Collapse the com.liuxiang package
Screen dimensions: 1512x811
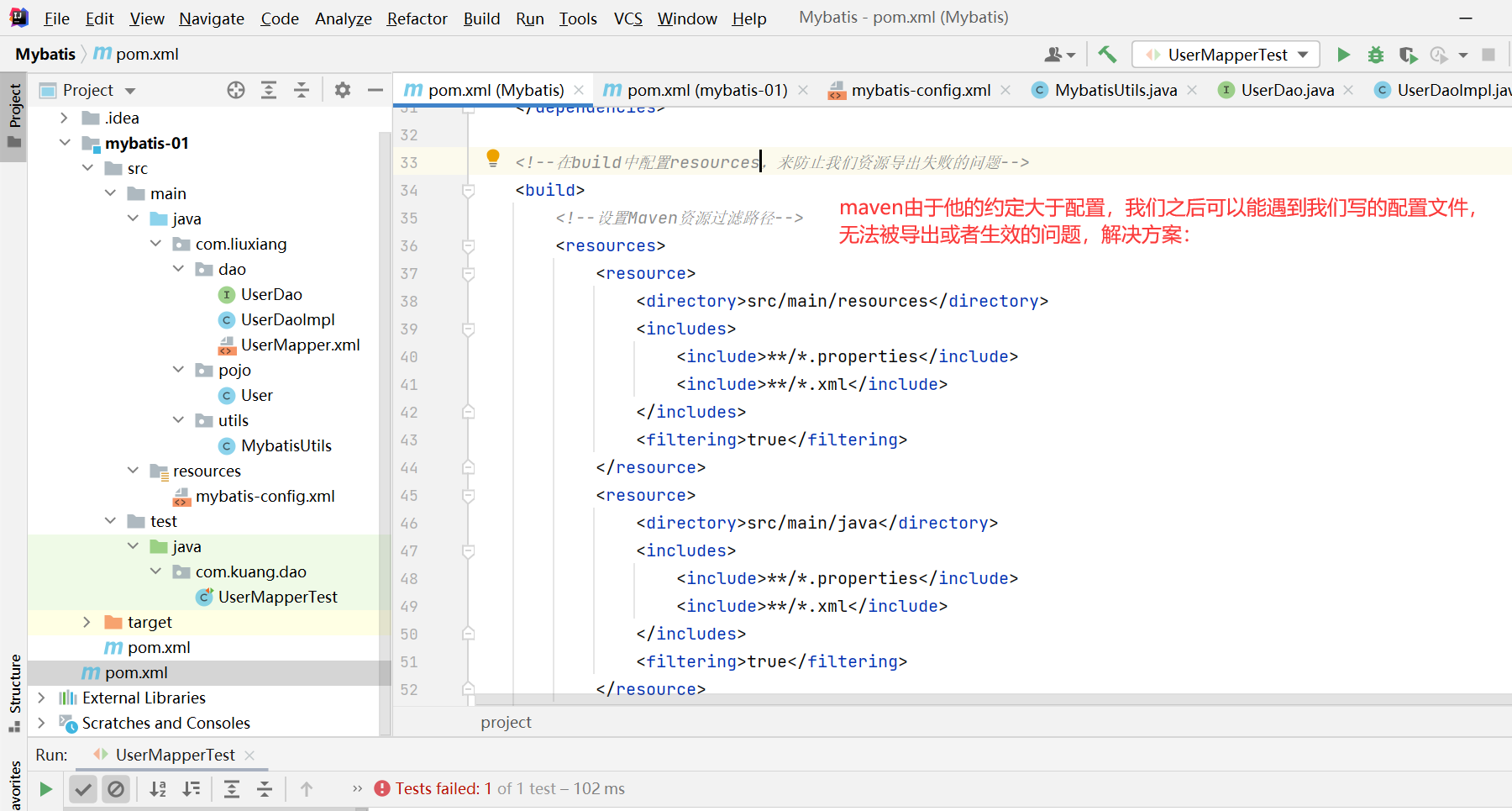pyautogui.click(x=155, y=244)
